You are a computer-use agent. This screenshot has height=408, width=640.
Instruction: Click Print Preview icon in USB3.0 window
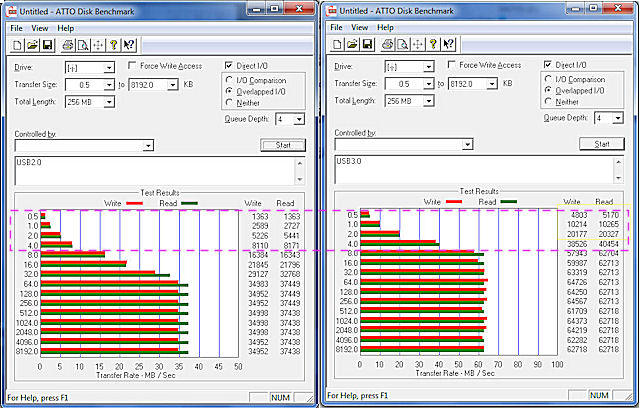[402, 44]
